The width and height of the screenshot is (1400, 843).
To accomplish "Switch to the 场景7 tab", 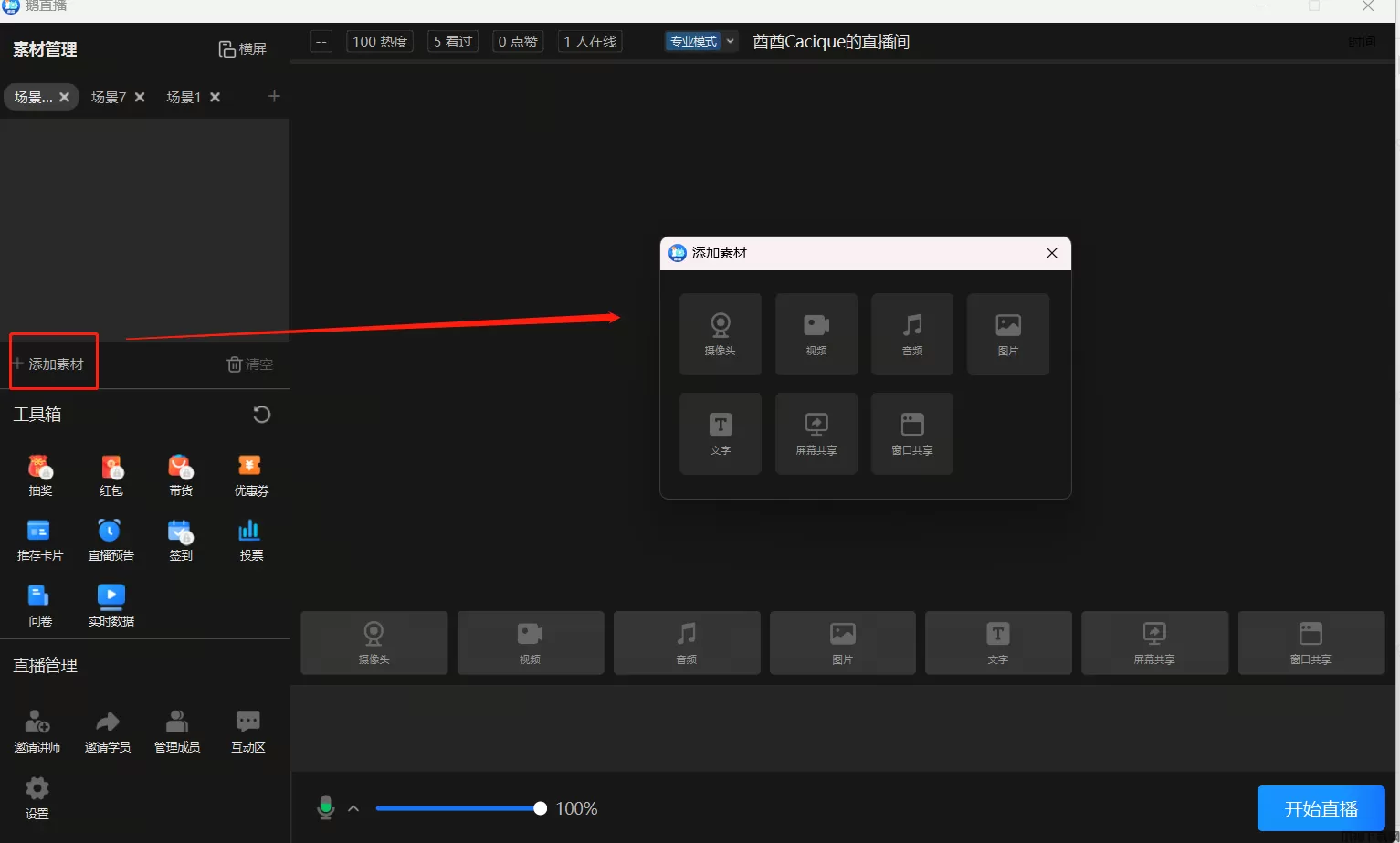I will coord(109,97).
